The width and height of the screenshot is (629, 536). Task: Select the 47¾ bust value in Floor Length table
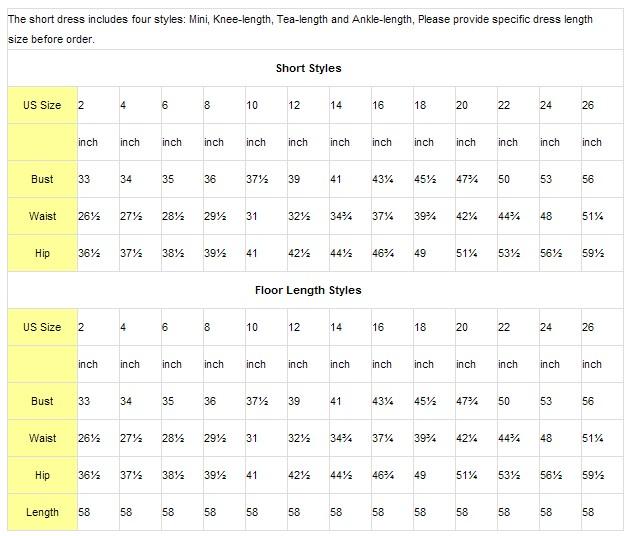pos(467,401)
